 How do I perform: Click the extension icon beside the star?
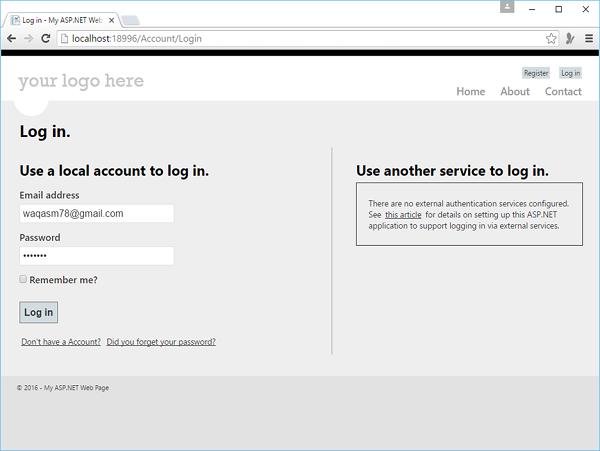[570, 38]
